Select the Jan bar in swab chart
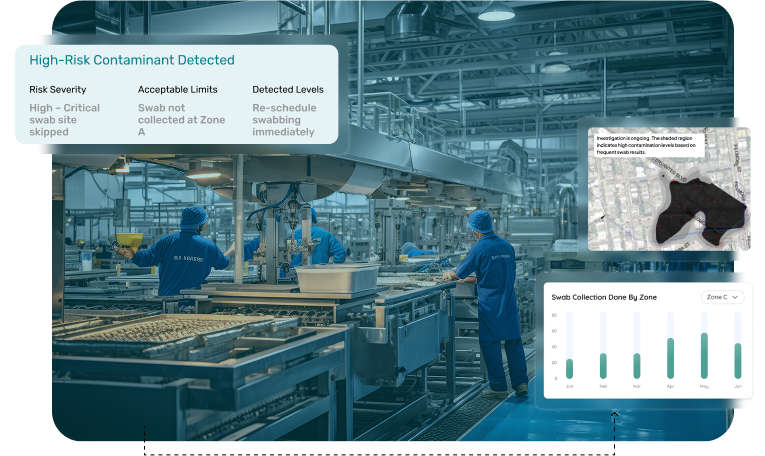The image size is (765, 456). (x=570, y=367)
